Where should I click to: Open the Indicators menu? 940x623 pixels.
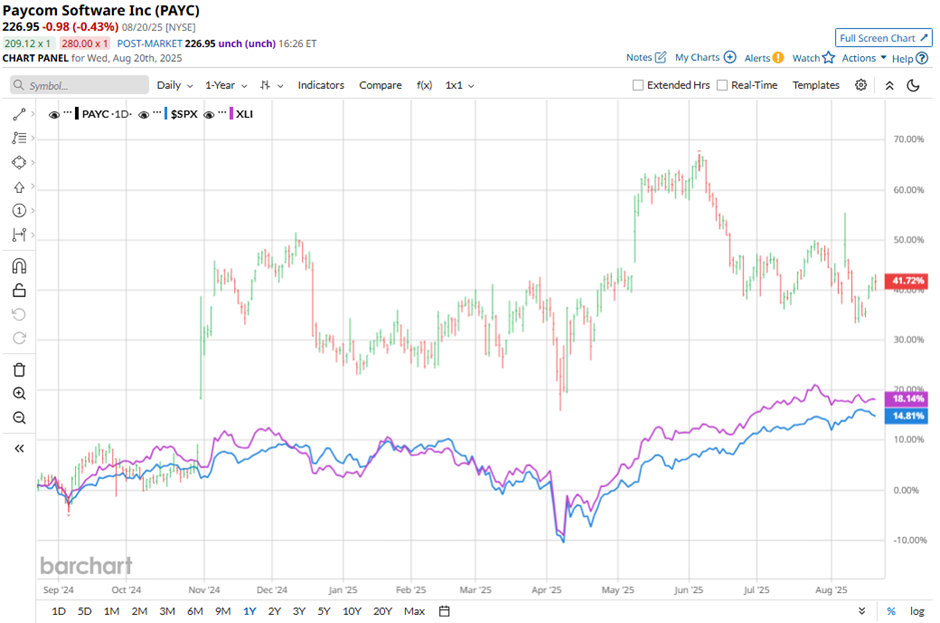click(321, 85)
